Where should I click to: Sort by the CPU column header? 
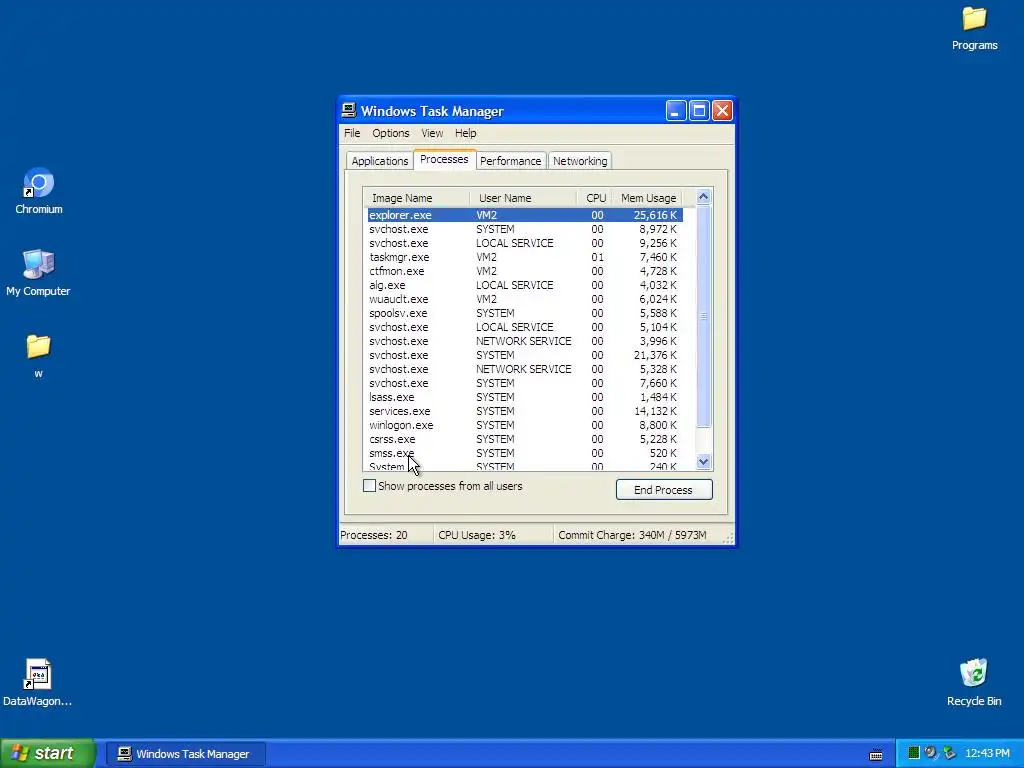click(x=594, y=198)
